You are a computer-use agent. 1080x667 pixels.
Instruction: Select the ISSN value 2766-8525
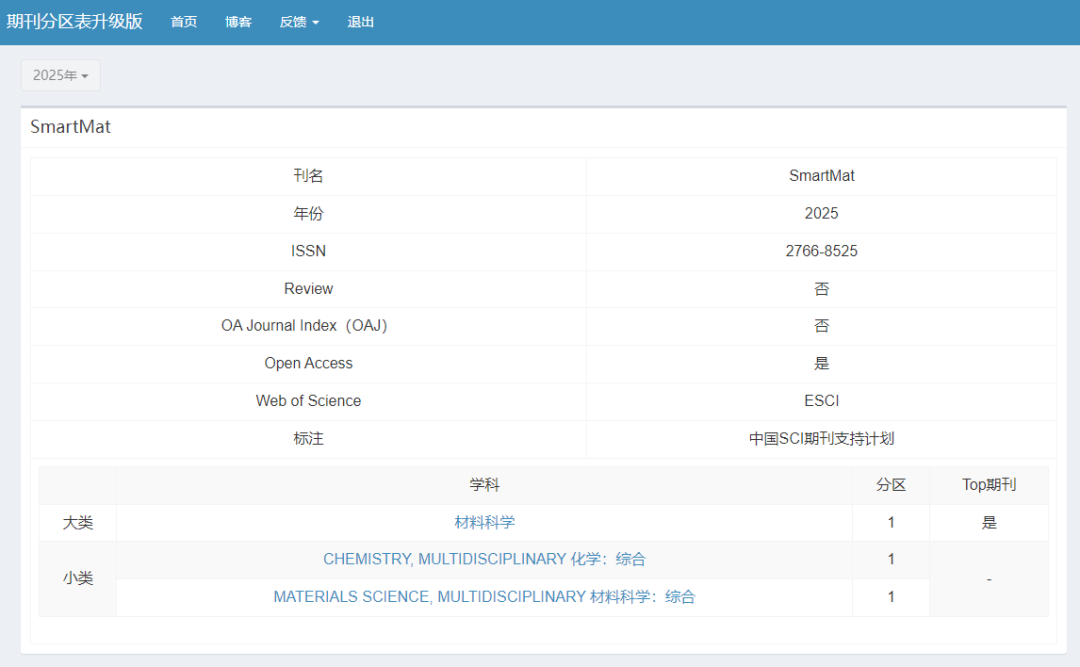[821, 251]
